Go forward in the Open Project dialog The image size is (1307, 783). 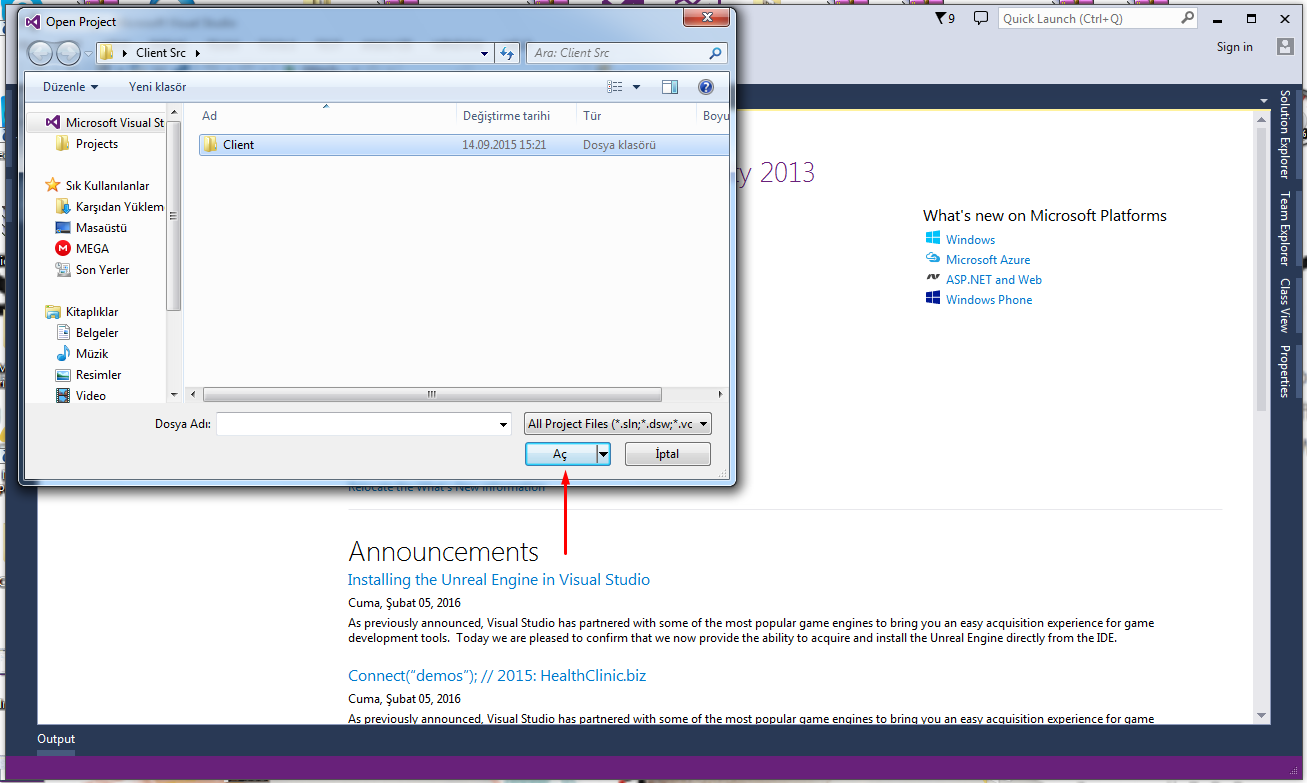pos(68,53)
